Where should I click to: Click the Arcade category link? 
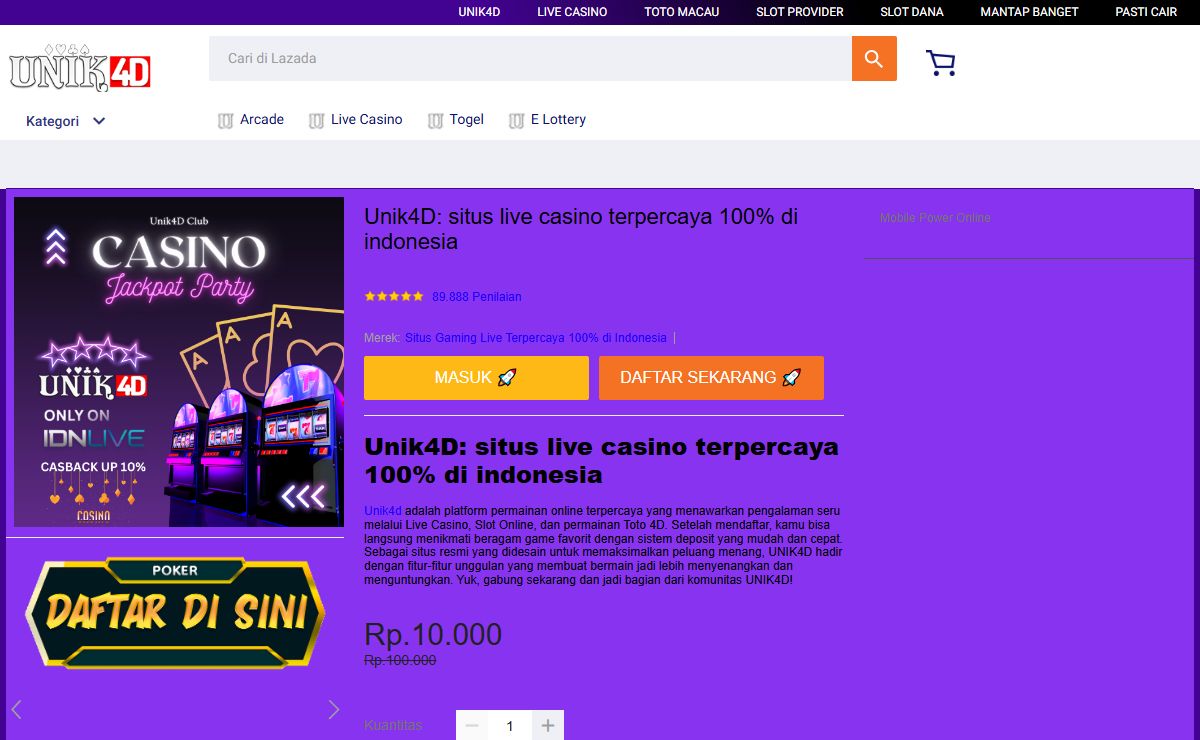(x=262, y=120)
